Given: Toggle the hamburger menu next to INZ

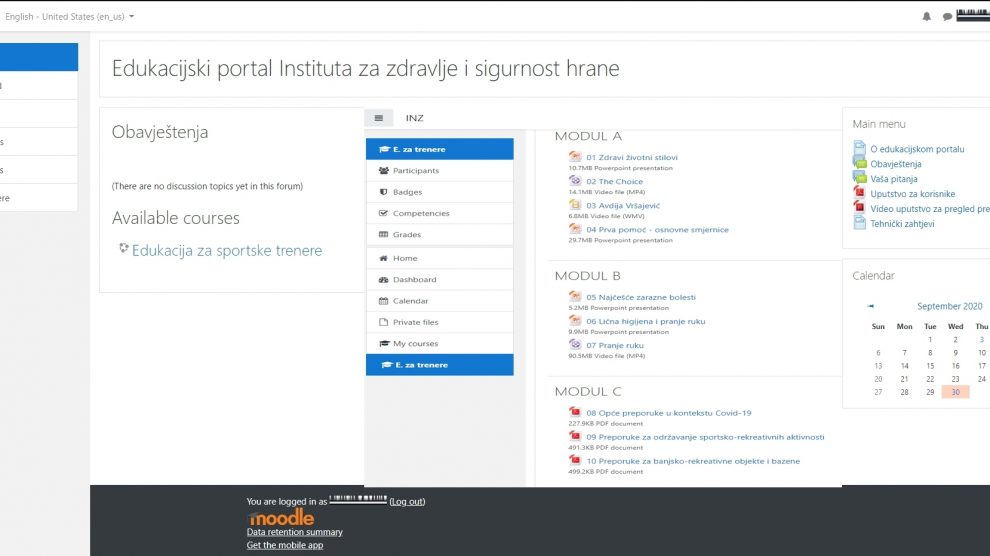Looking at the screenshot, I should pyautogui.click(x=378, y=118).
